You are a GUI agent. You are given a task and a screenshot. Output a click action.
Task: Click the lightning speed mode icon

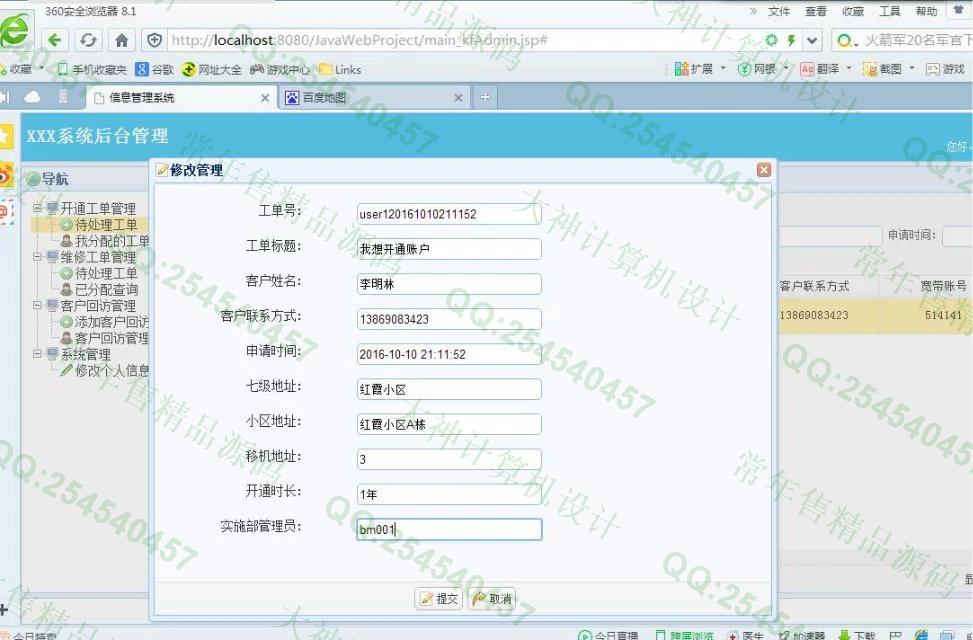click(791, 41)
